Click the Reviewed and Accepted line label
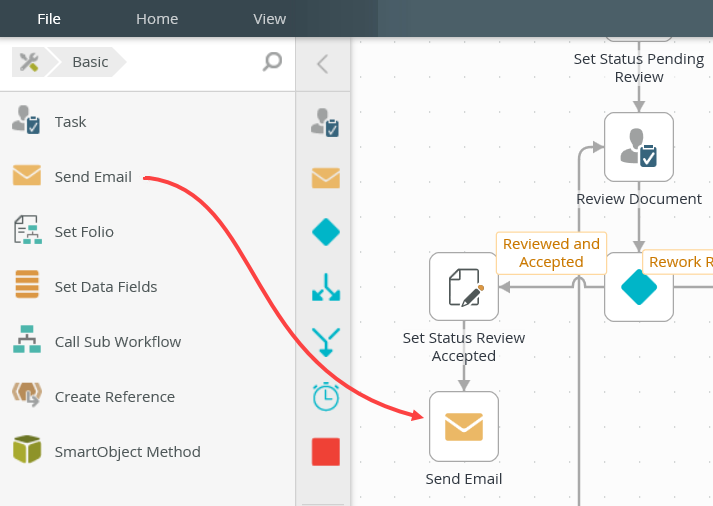The width and height of the screenshot is (713, 506). point(551,253)
